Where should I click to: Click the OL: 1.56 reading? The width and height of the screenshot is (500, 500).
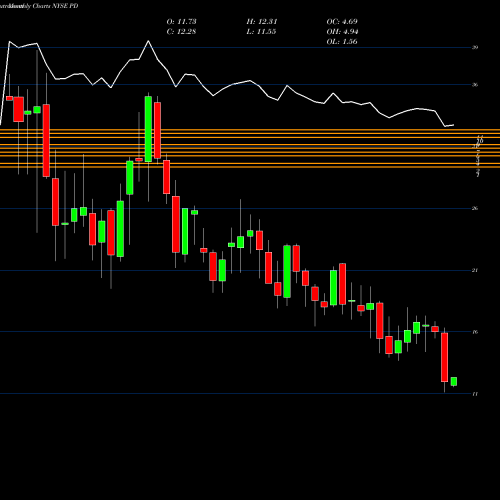(342, 42)
